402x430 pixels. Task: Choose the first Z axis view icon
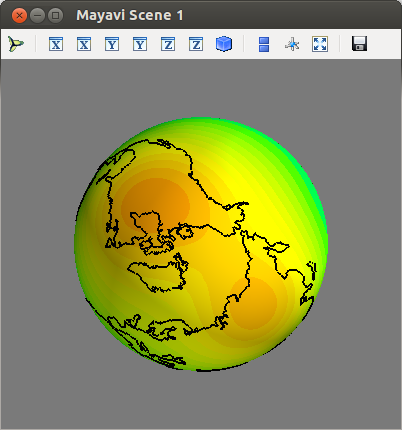(168, 44)
